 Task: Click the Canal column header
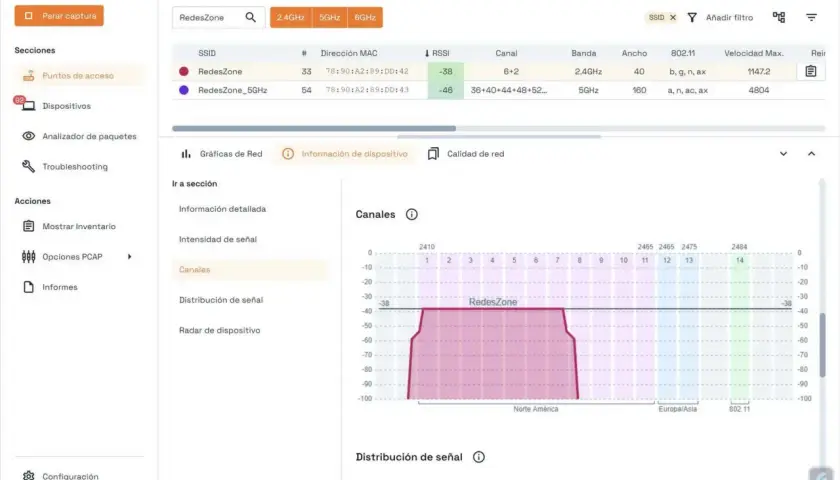(506, 53)
